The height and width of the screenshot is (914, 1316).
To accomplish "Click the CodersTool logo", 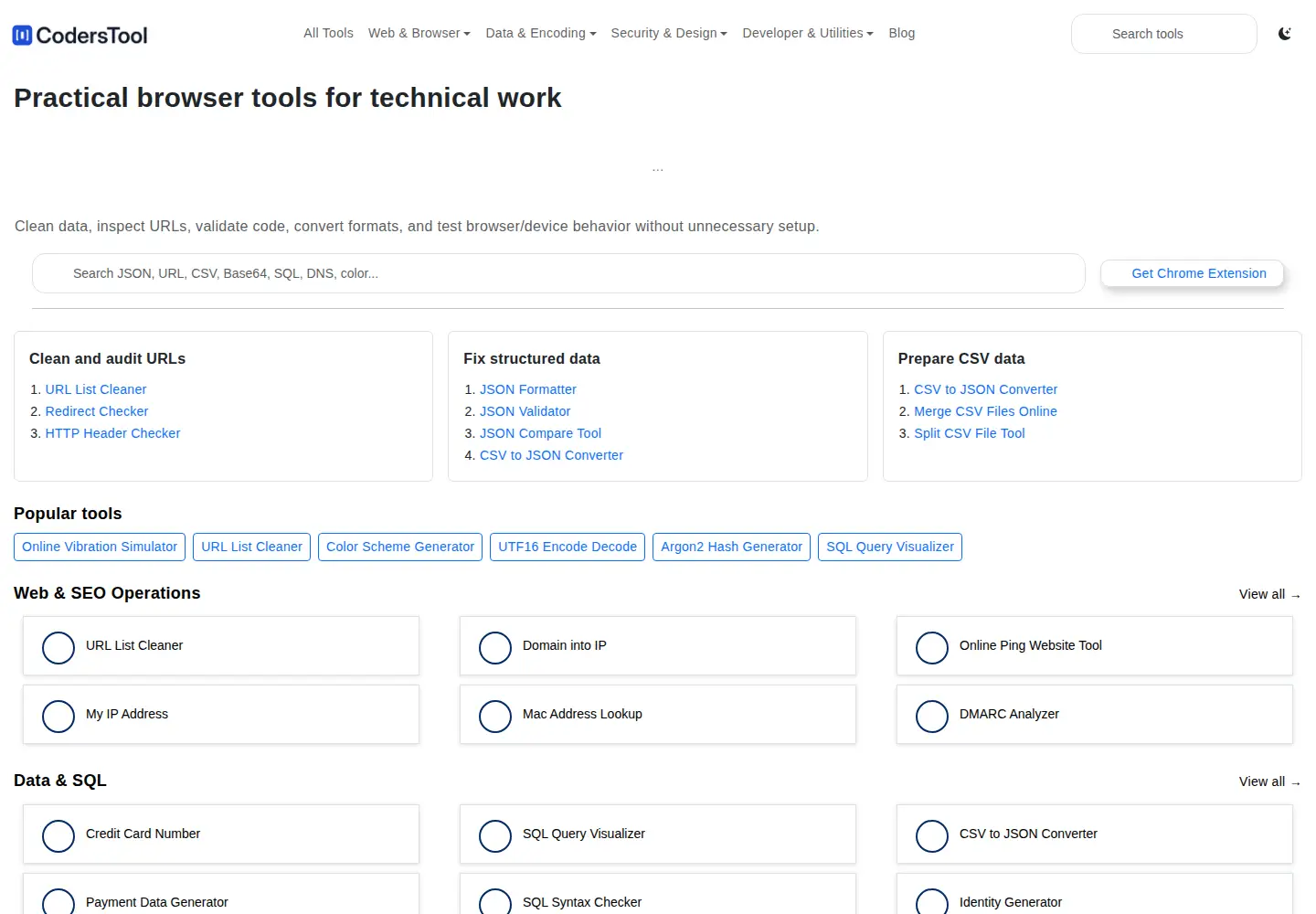I will click(80, 35).
